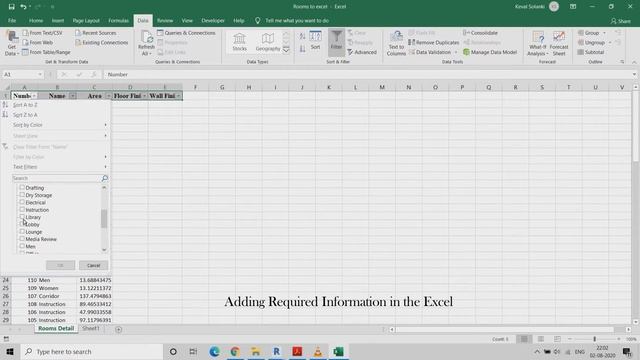Click the Subtotal button
Screen dimensions: 640x360
pyautogui.click(x=591, y=52)
